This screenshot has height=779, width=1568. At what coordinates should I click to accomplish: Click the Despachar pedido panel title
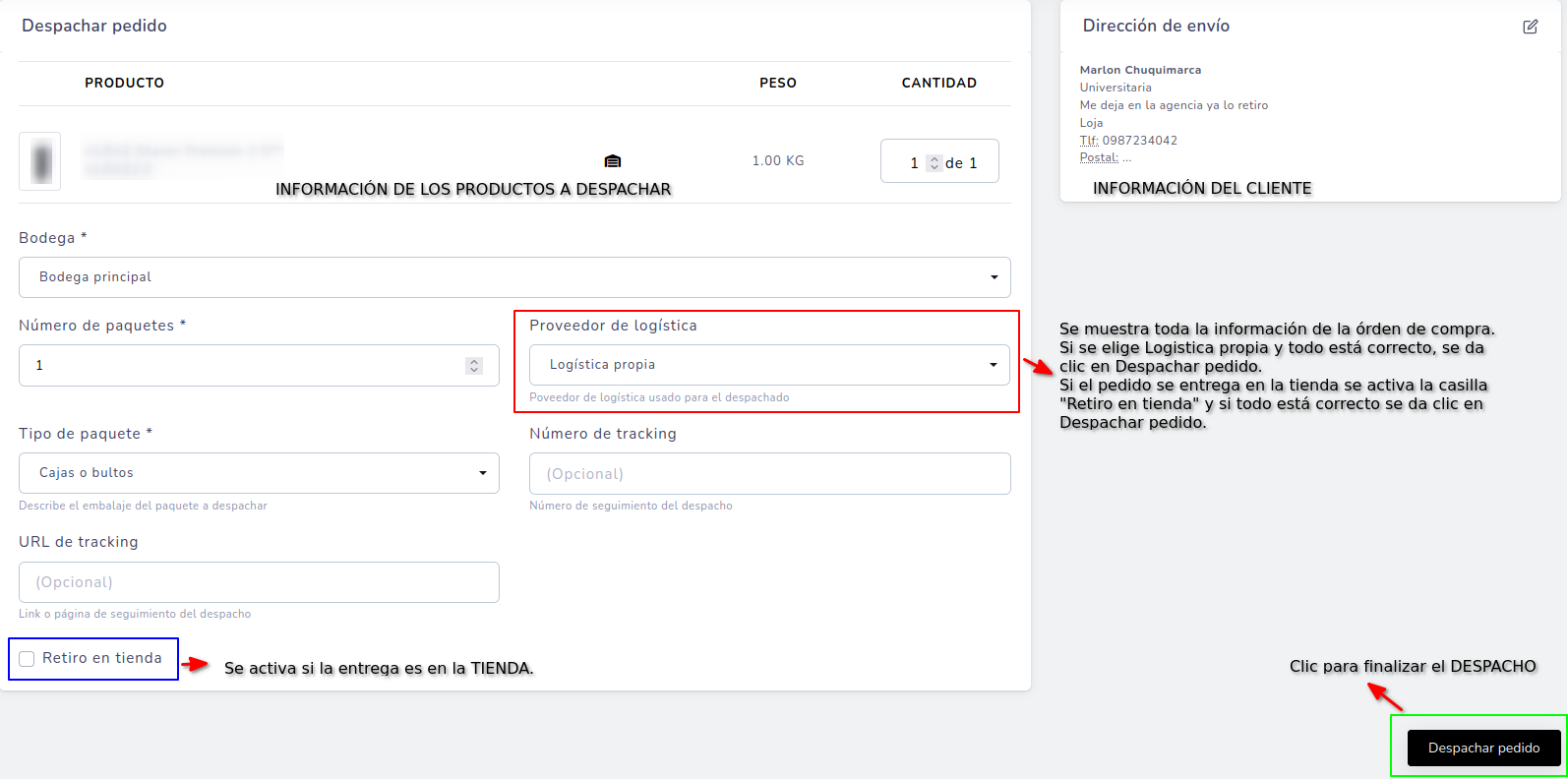pos(94,26)
